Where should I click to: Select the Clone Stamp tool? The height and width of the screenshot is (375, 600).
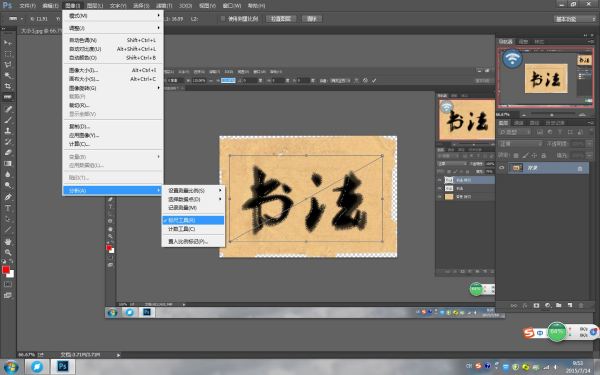click(x=8, y=131)
